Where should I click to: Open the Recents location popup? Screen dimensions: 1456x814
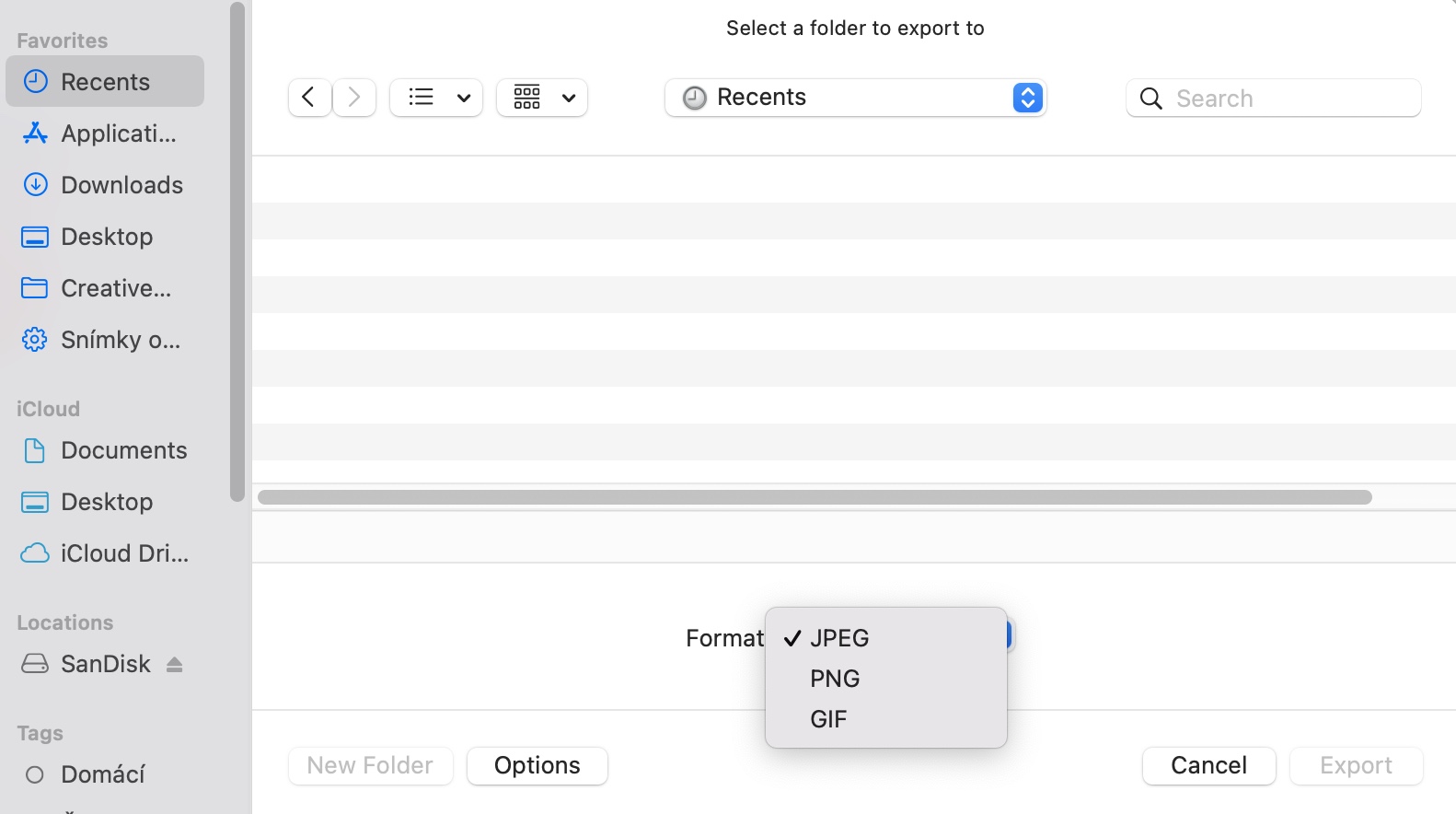coord(855,98)
